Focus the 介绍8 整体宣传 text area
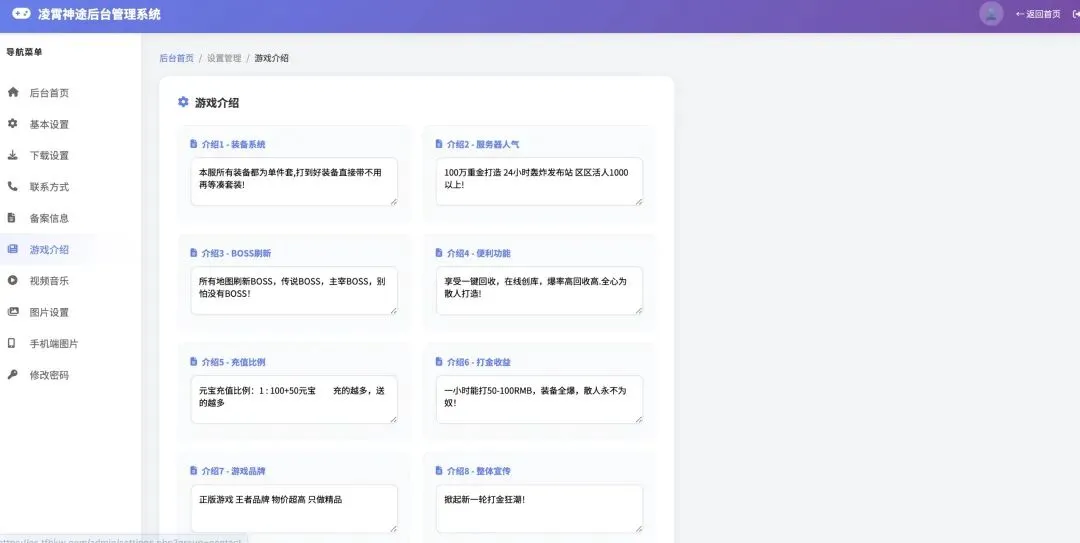Image resolution: width=1080 pixels, height=543 pixels. pyautogui.click(x=539, y=509)
